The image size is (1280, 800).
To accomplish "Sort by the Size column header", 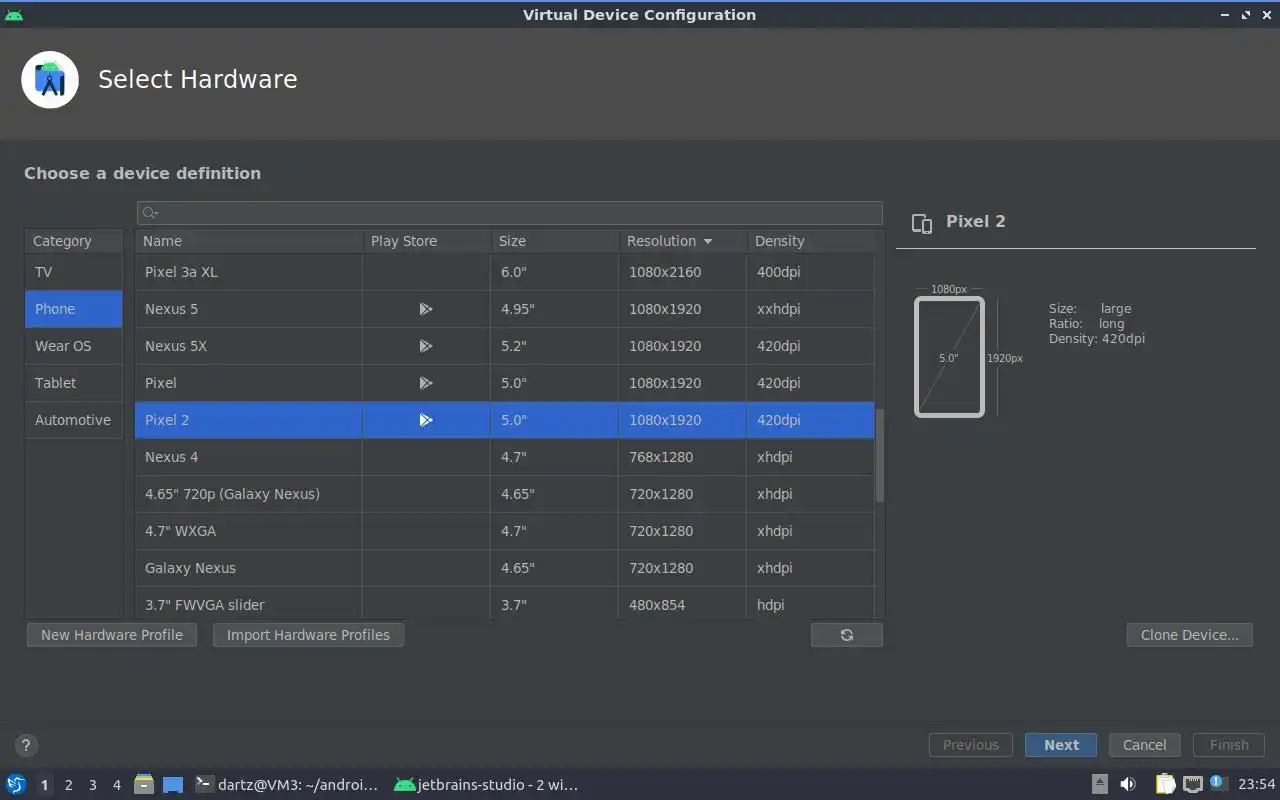I will click(x=554, y=241).
